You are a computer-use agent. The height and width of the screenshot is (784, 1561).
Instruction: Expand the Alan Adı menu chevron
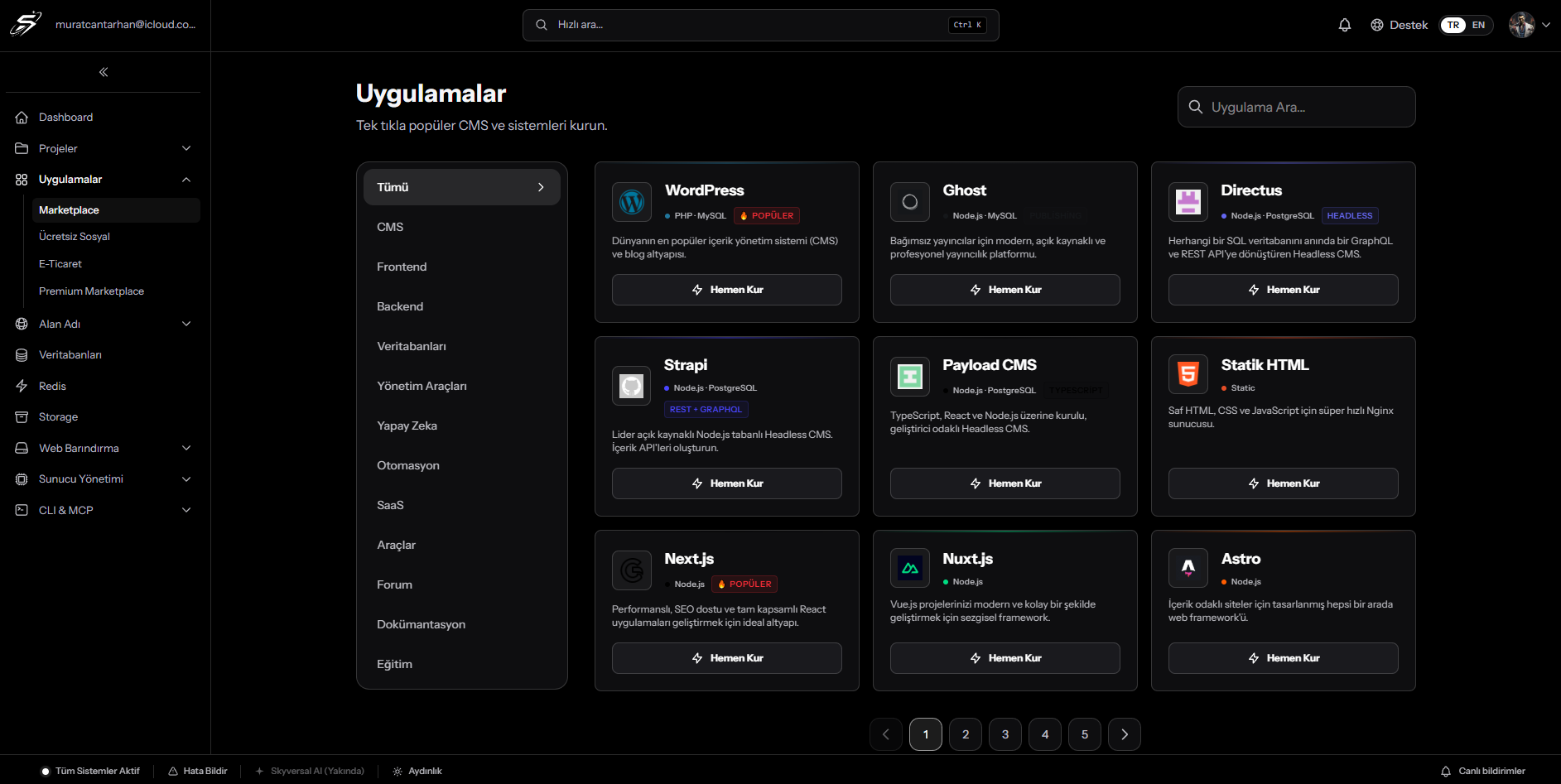[x=186, y=324]
